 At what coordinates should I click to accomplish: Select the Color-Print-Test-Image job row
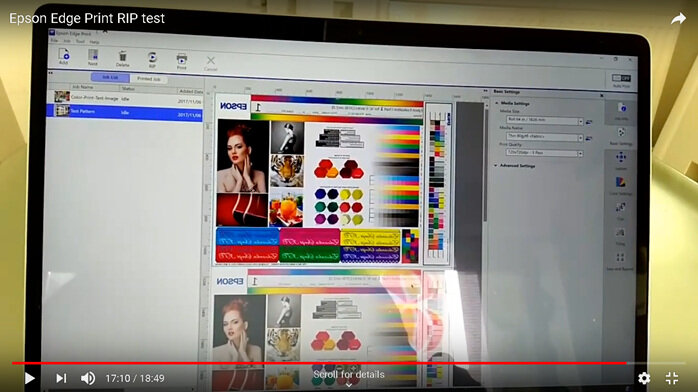tap(125, 98)
